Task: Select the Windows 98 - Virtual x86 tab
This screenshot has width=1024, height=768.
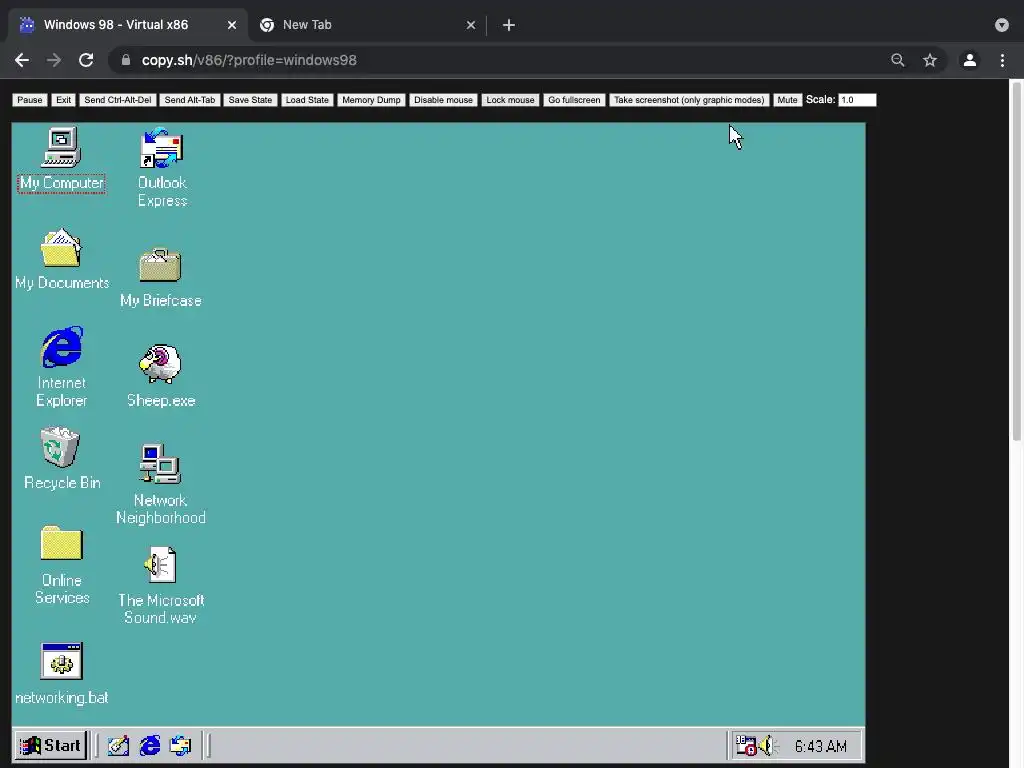Action: [127, 25]
